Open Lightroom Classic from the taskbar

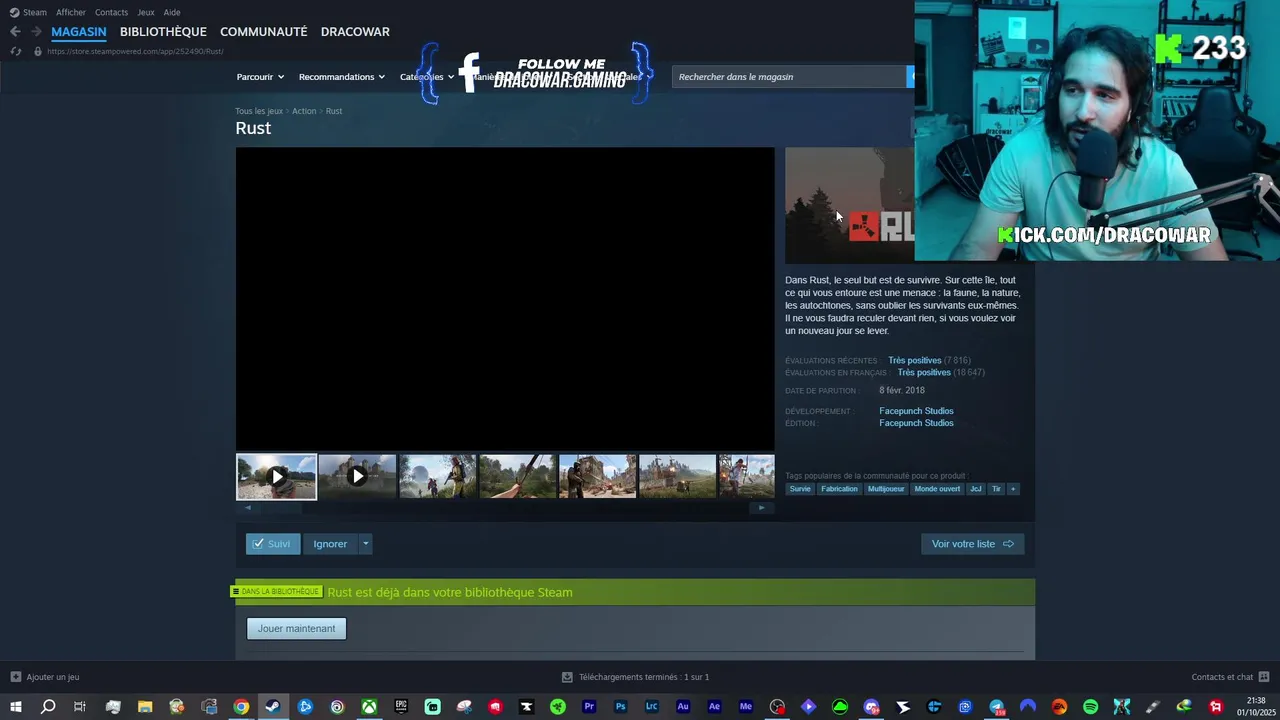[x=652, y=707]
